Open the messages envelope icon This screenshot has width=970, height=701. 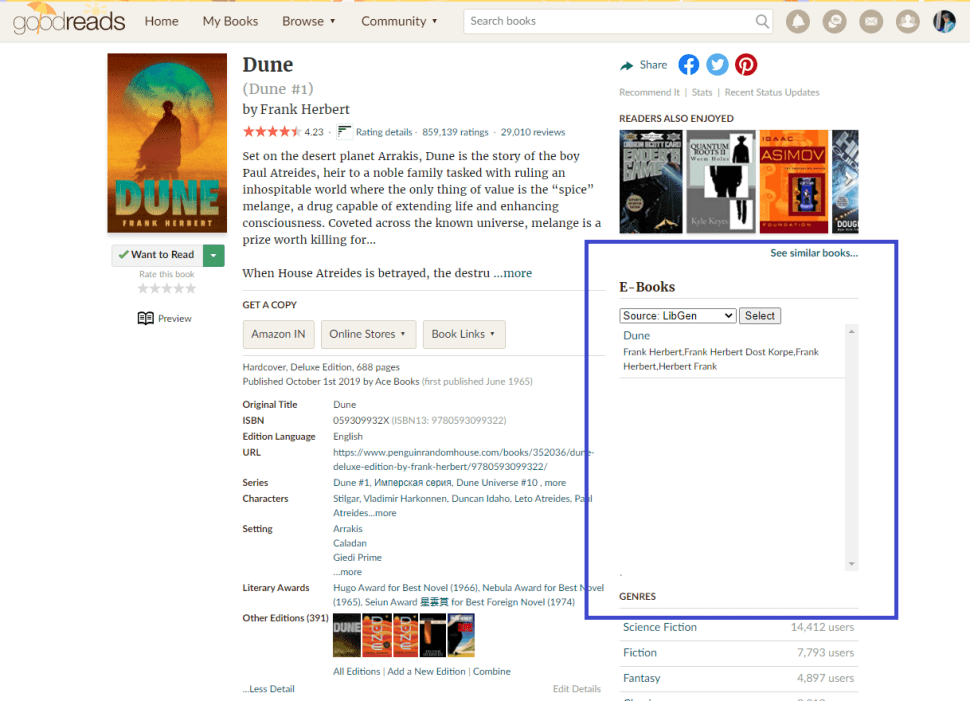[x=871, y=22]
